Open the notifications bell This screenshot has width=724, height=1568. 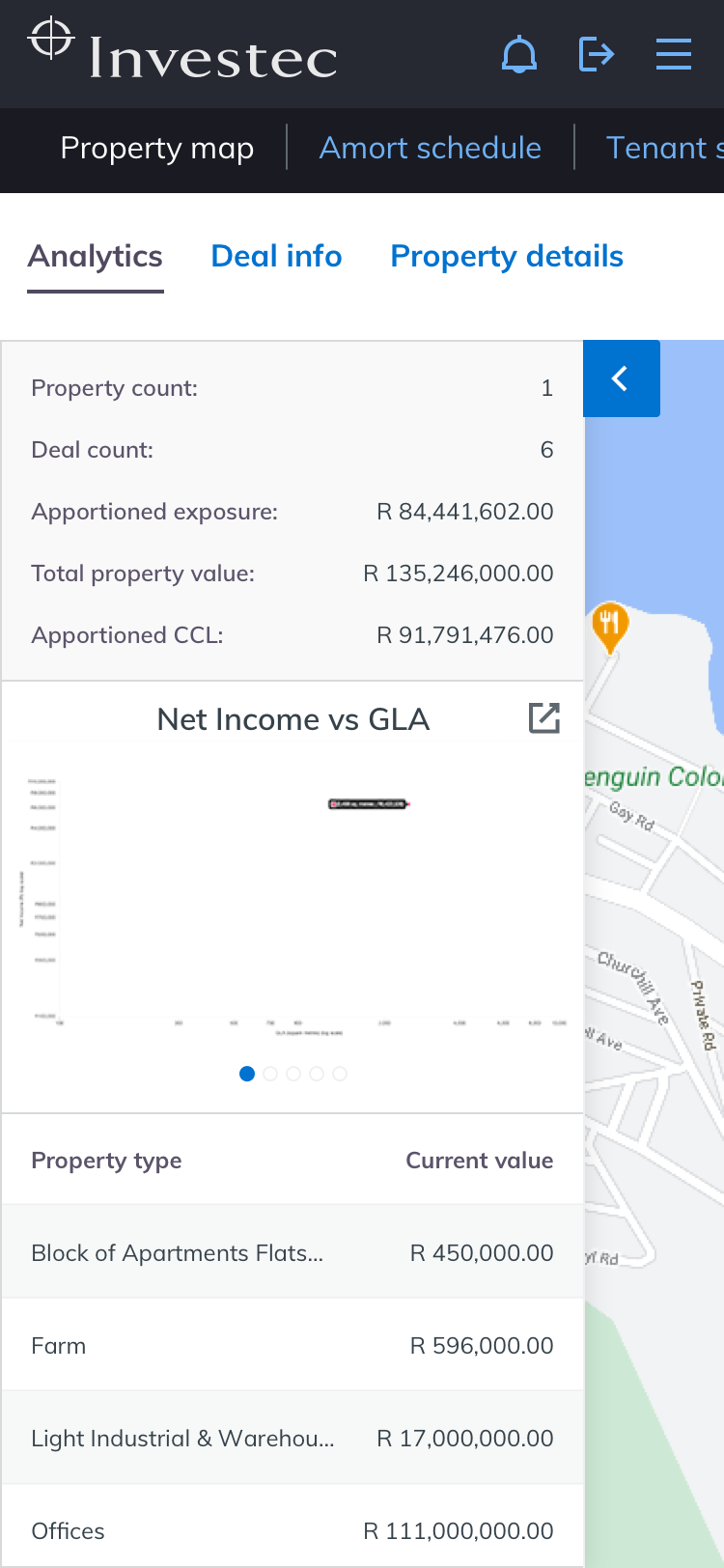[x=519, y=54]
